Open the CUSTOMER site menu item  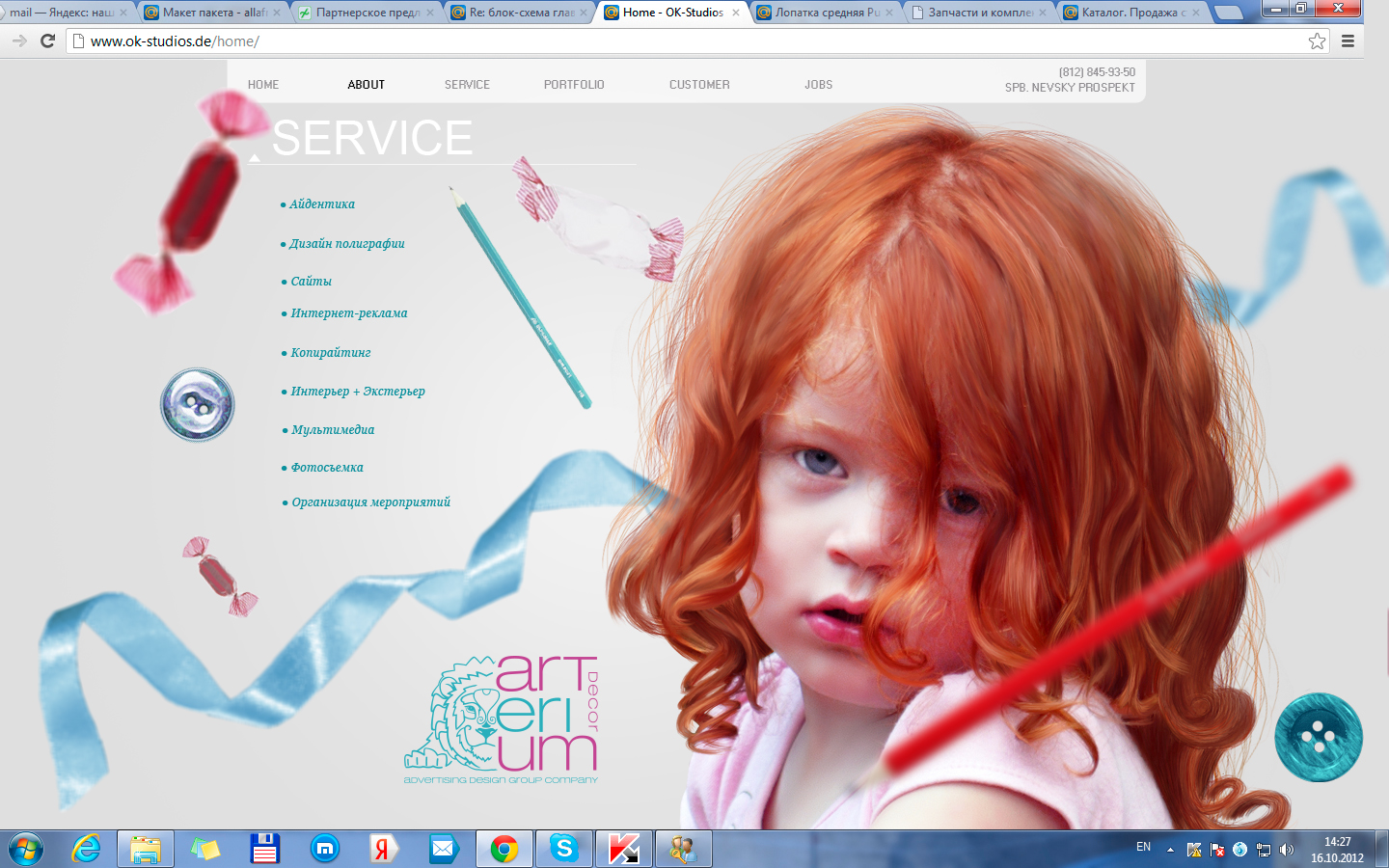click(699, 85)
